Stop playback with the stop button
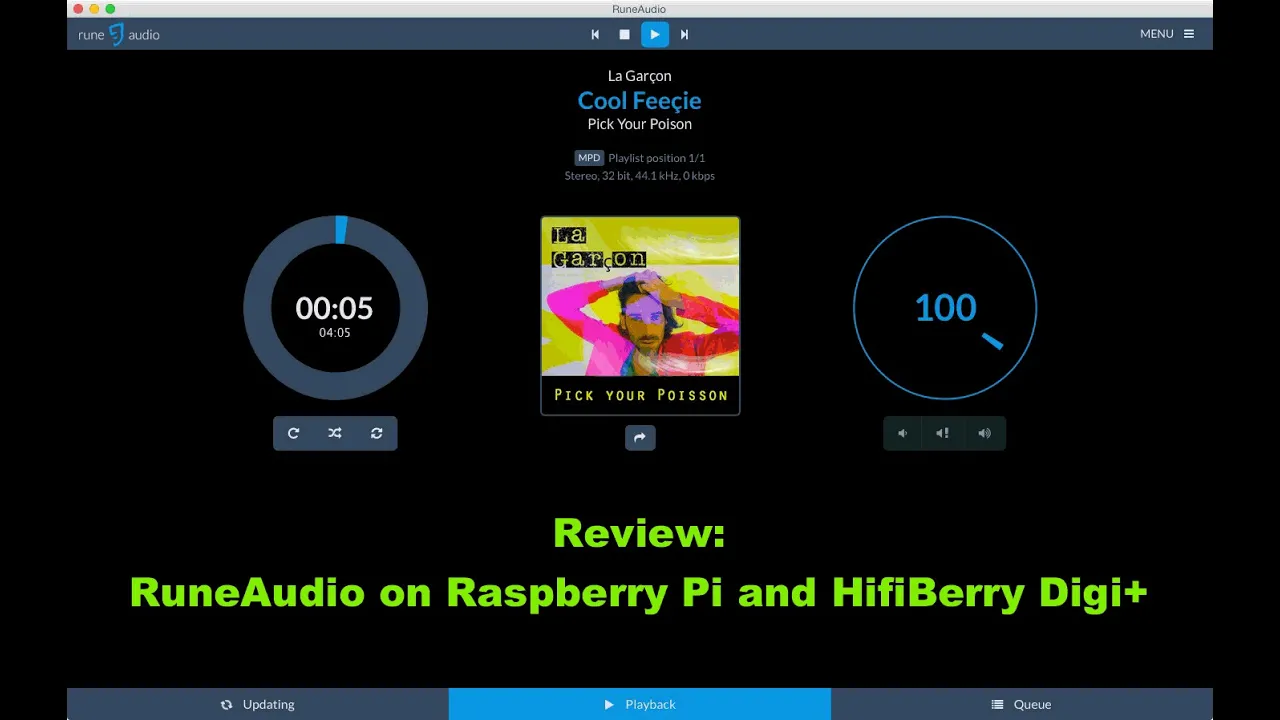 pyautogui.click(x=625, y=34)
